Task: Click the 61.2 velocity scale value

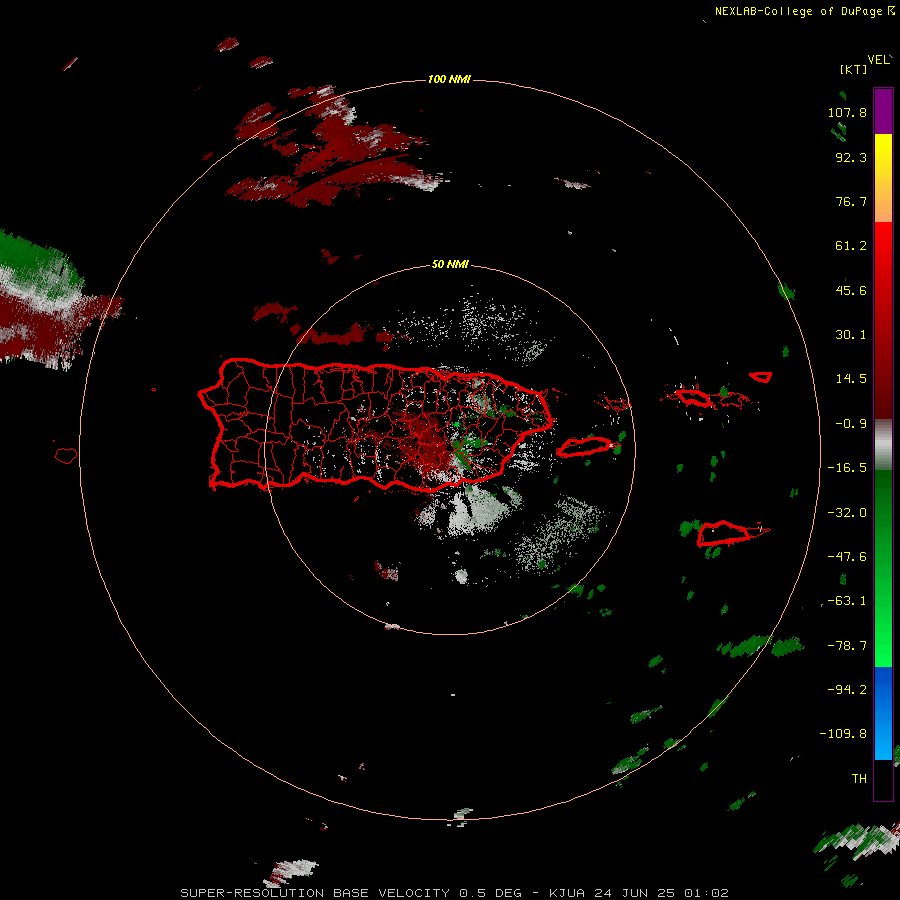Action: coord(851,246)
